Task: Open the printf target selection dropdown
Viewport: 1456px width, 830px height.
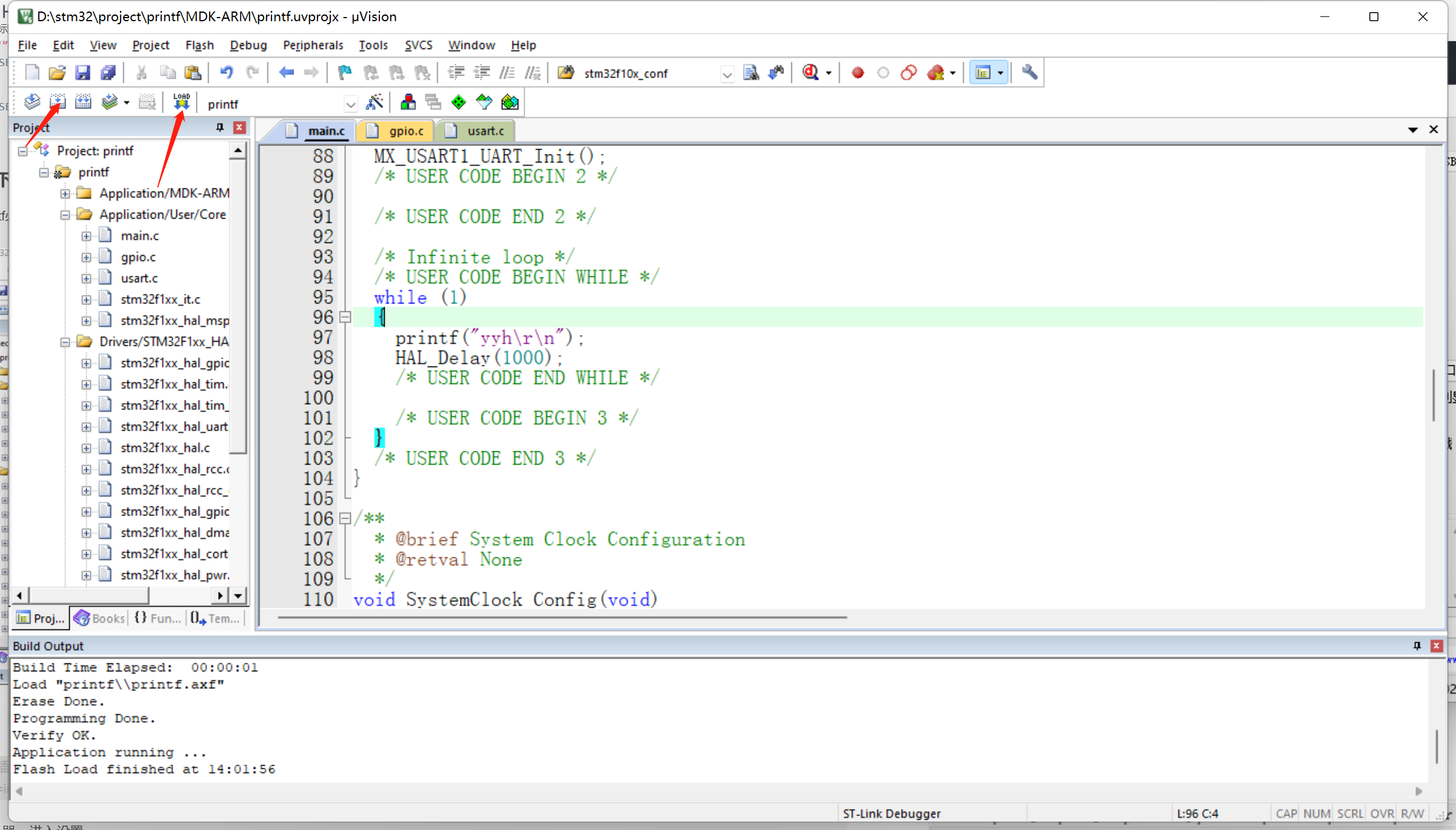Action: (350, 104)
